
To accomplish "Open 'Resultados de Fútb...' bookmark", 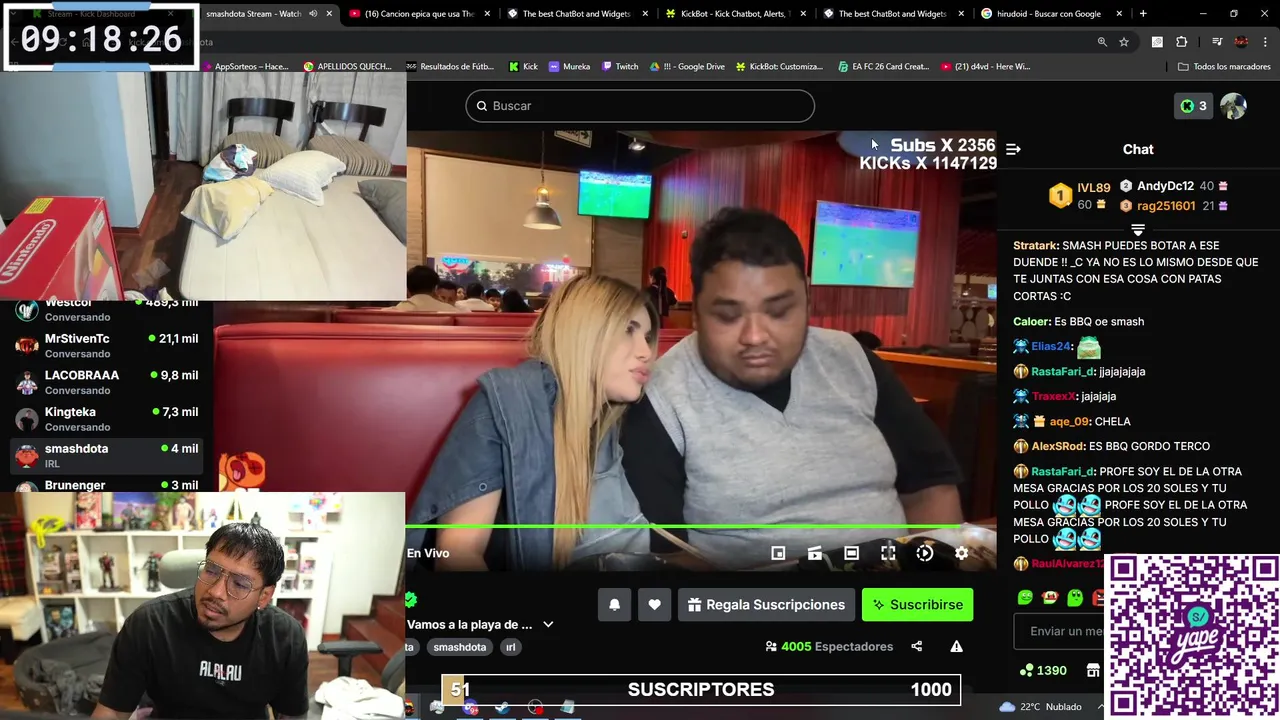I will (450, 66).
